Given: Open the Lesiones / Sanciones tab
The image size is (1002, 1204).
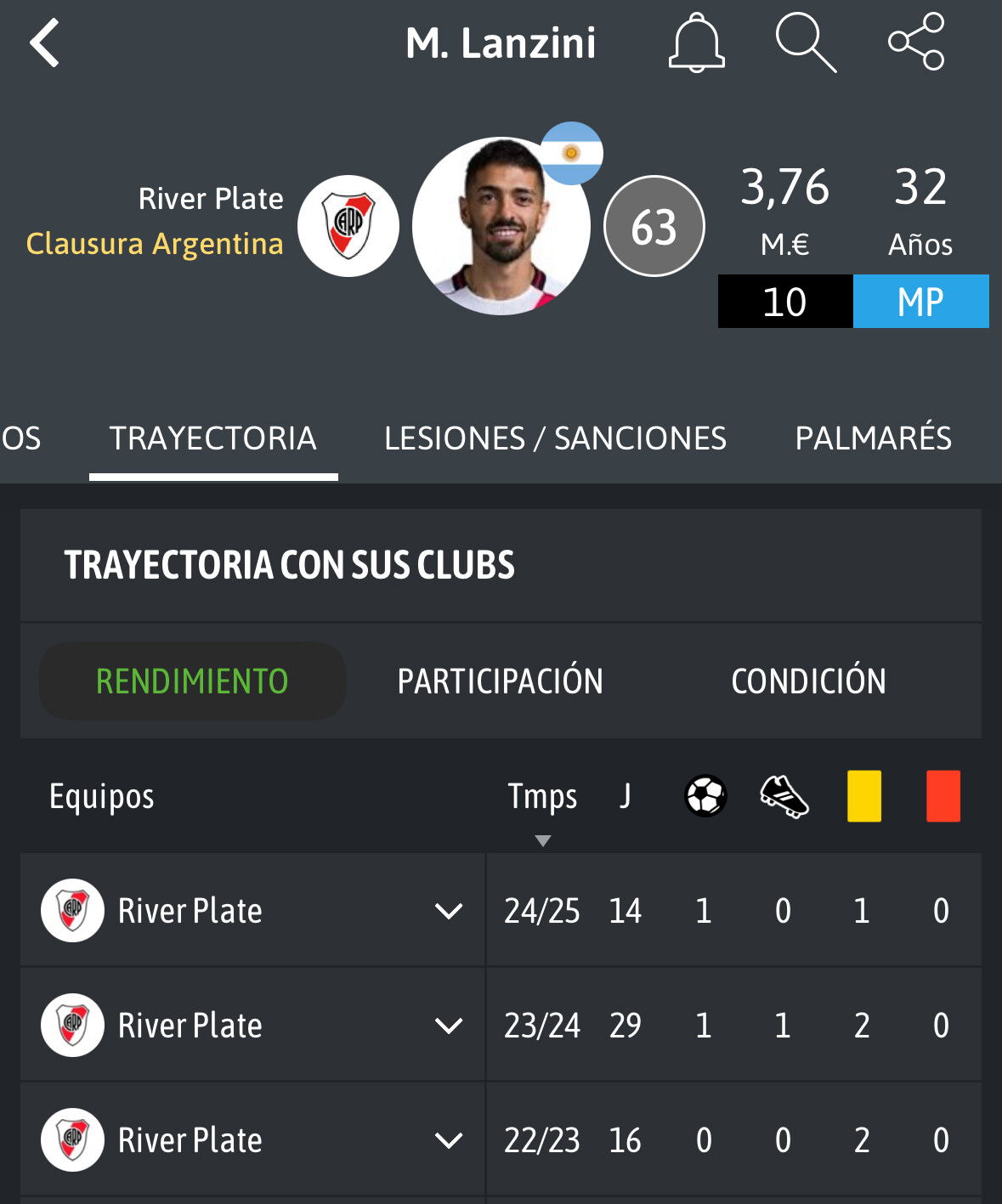Looking at the screenshot, I should pyautogui.click(x=555, y=438).
